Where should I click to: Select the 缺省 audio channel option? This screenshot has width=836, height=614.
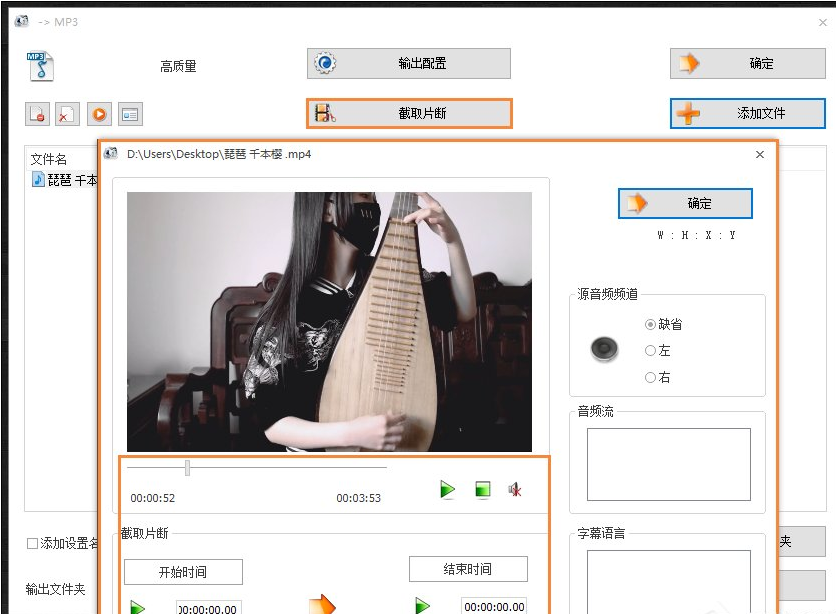point(650,324)
